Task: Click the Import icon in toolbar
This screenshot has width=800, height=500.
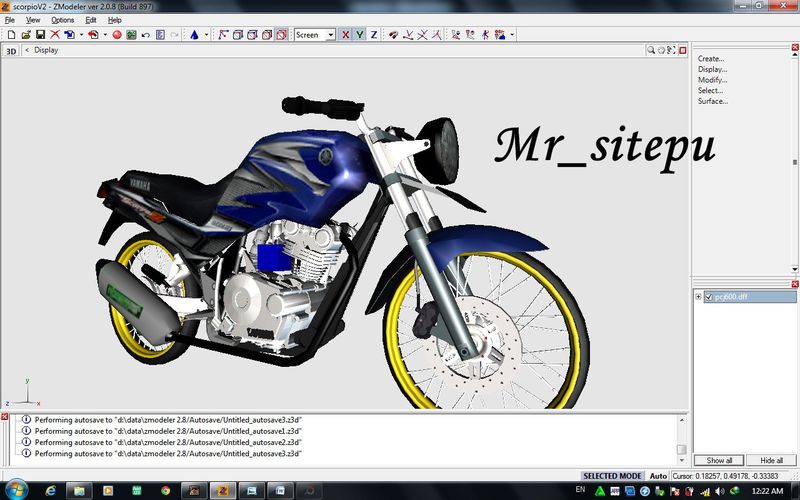Action: 69,35
